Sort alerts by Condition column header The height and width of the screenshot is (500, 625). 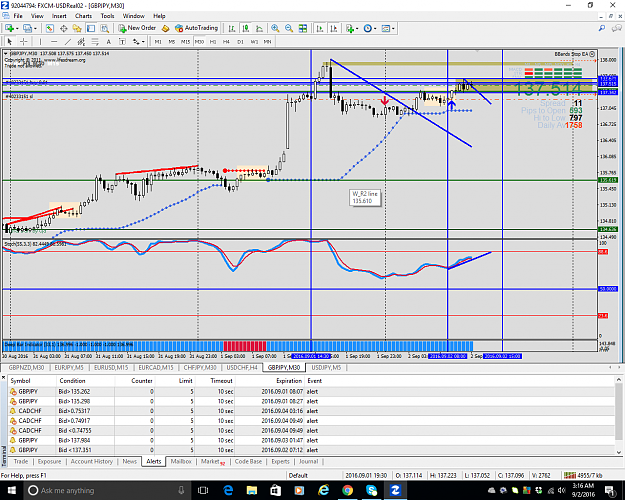pos(72,381)
